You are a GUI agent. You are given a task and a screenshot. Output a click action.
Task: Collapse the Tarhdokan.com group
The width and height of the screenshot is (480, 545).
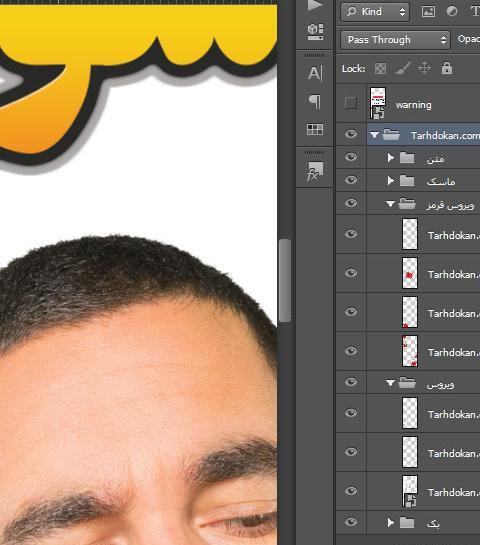click(374, 135)
